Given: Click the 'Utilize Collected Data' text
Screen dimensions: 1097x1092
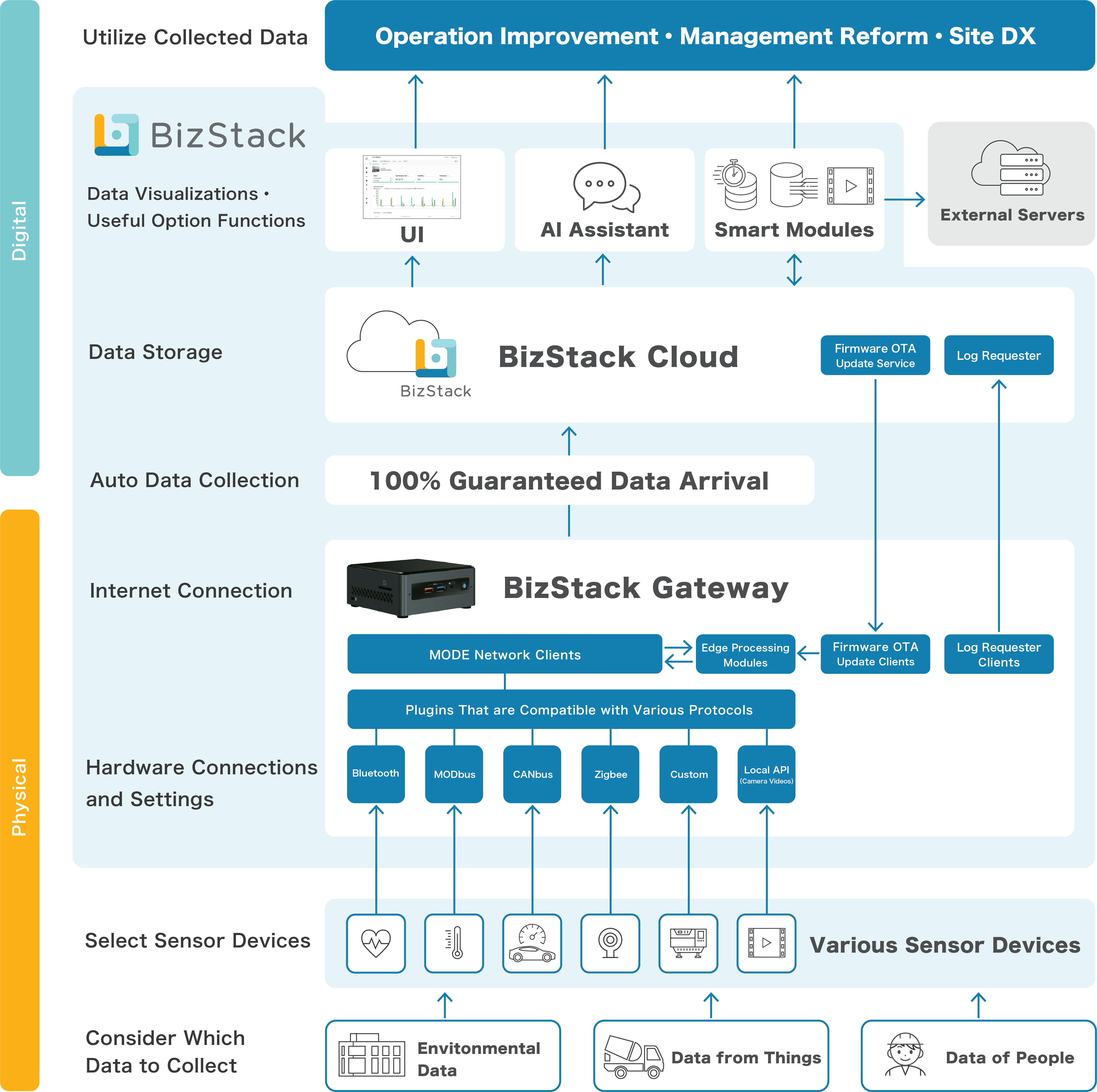Looking at the screenshot, I should 195,37.
